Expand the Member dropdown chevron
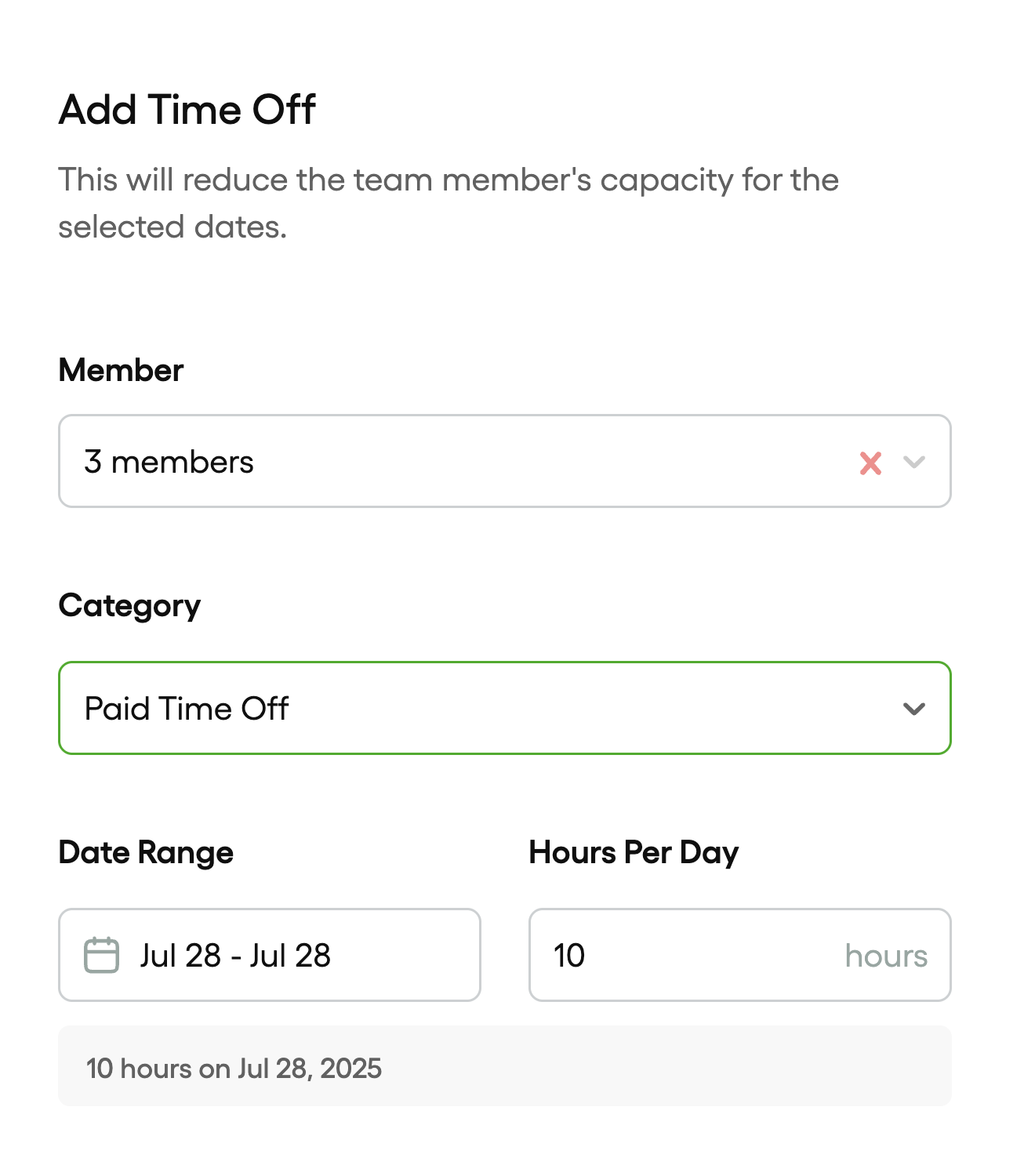Viewport: 1035px width, 1176px height. click(x=914, y=462)
